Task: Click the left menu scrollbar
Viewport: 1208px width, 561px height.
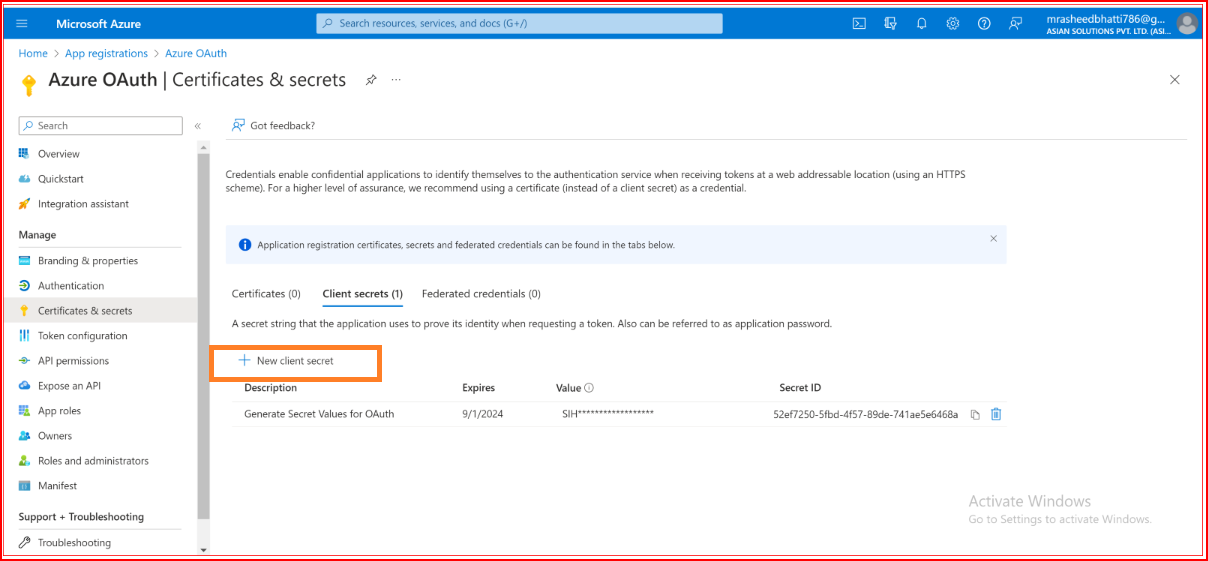Action: pos(204,335)
